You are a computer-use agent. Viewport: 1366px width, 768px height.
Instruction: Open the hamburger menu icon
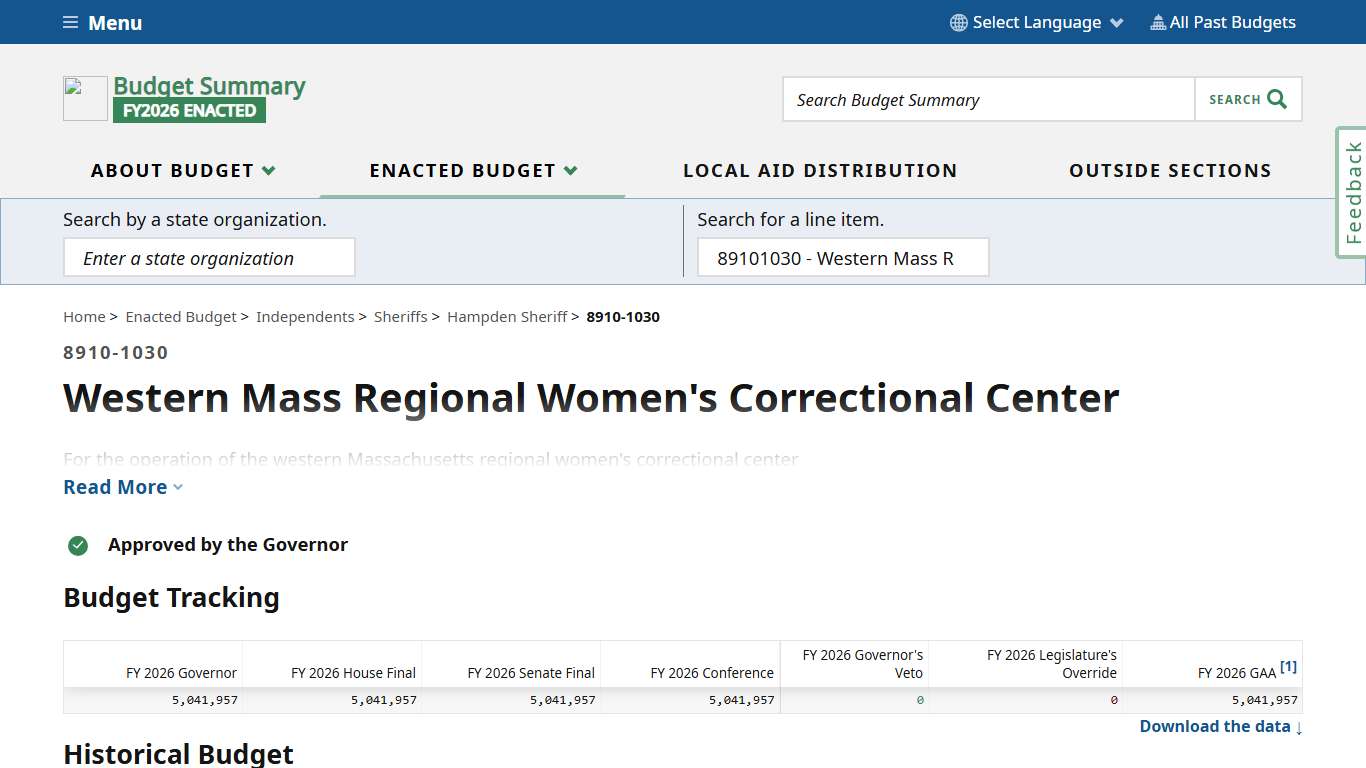69,22
